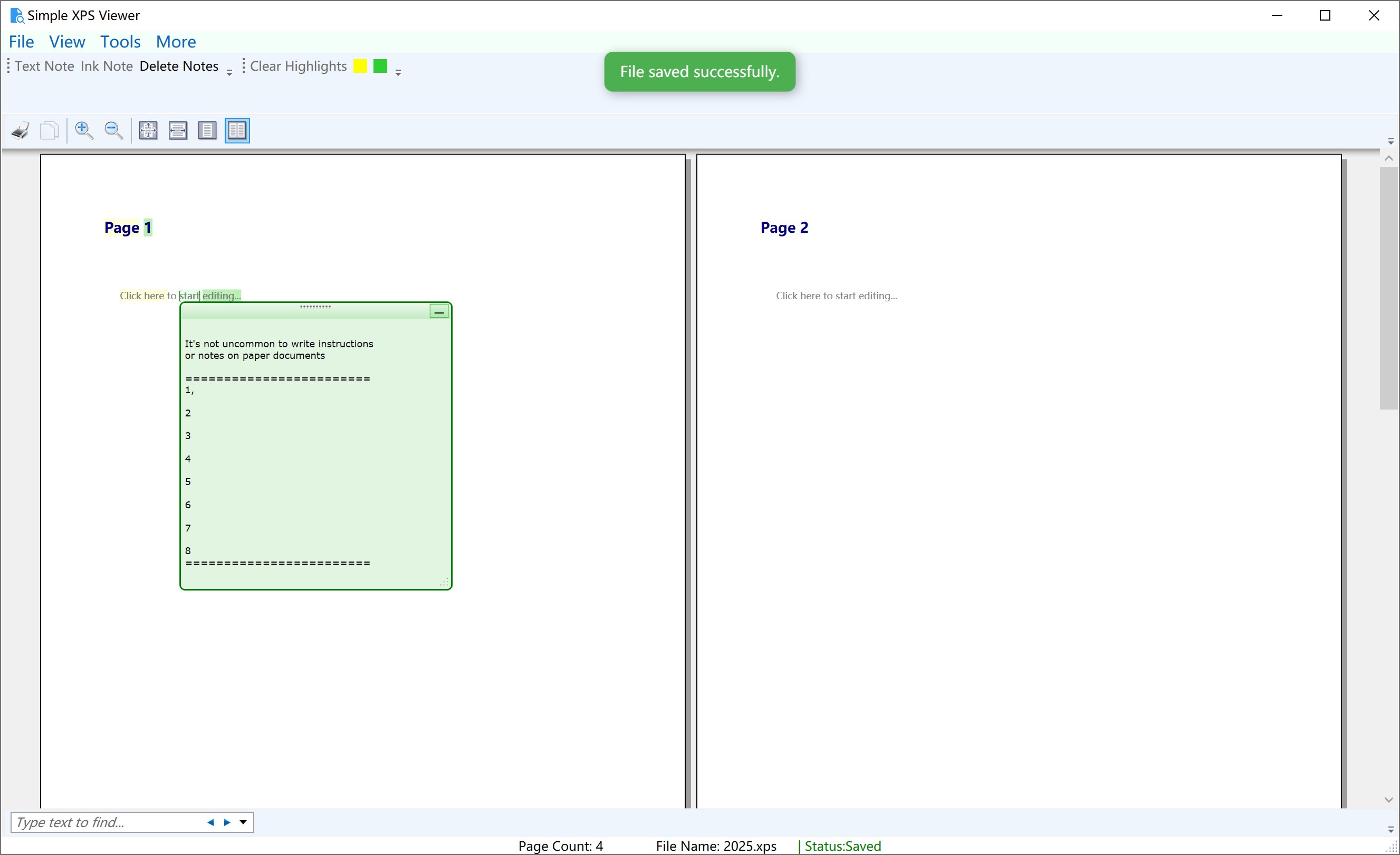Screen dimensions: 1400x855
Task: Collapse the green sticky note
Action: tap(439, 311)
